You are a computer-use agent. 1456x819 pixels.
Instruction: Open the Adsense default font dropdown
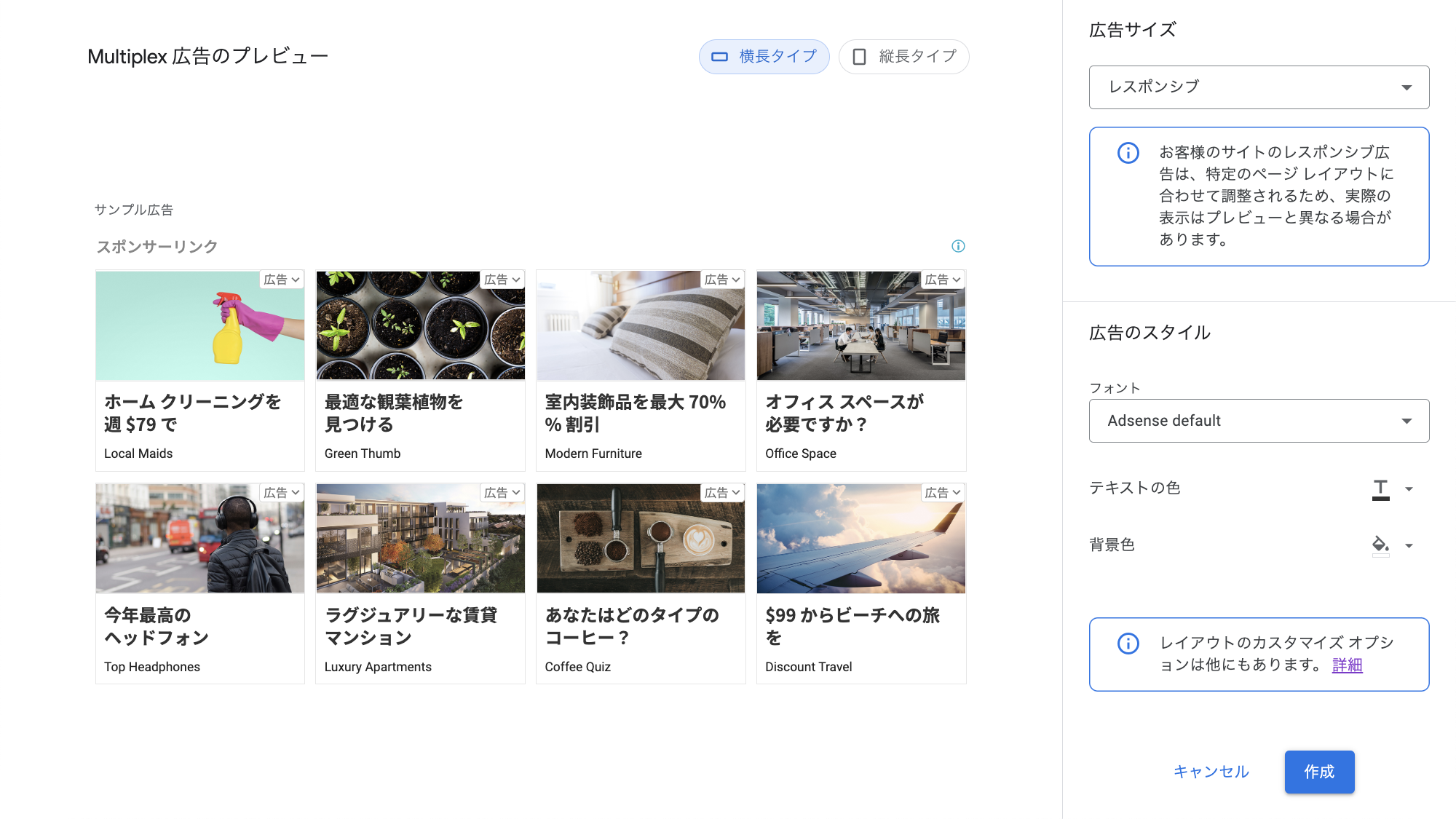click(x=1259, y=421)
